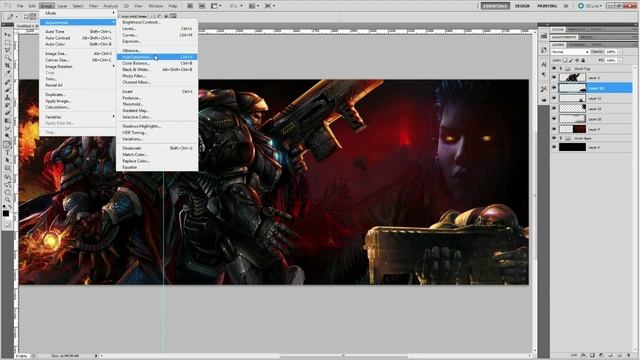Image resolution: width=640 pixels, height=360 pixels.
Task: Switch to the Essentials workspace
Action: (x=495, y=6)
